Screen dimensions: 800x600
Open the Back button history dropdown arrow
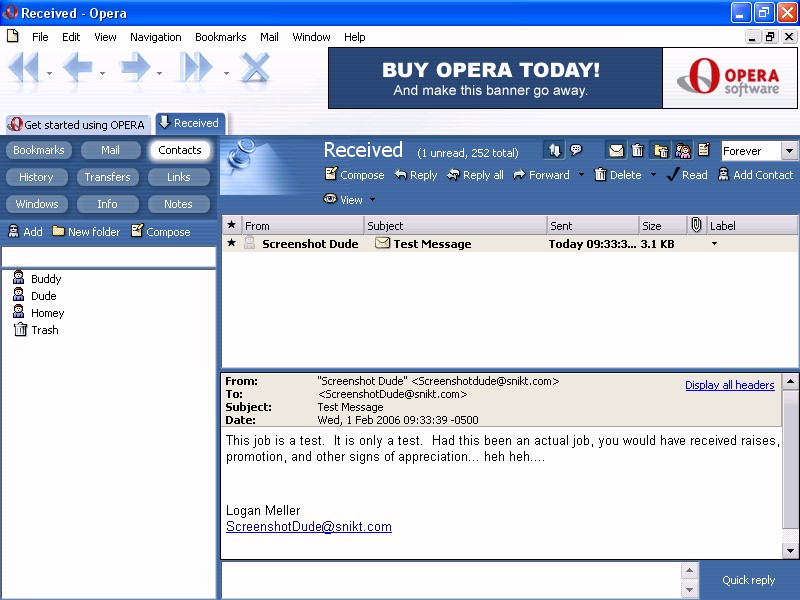[x=103, y=73]
